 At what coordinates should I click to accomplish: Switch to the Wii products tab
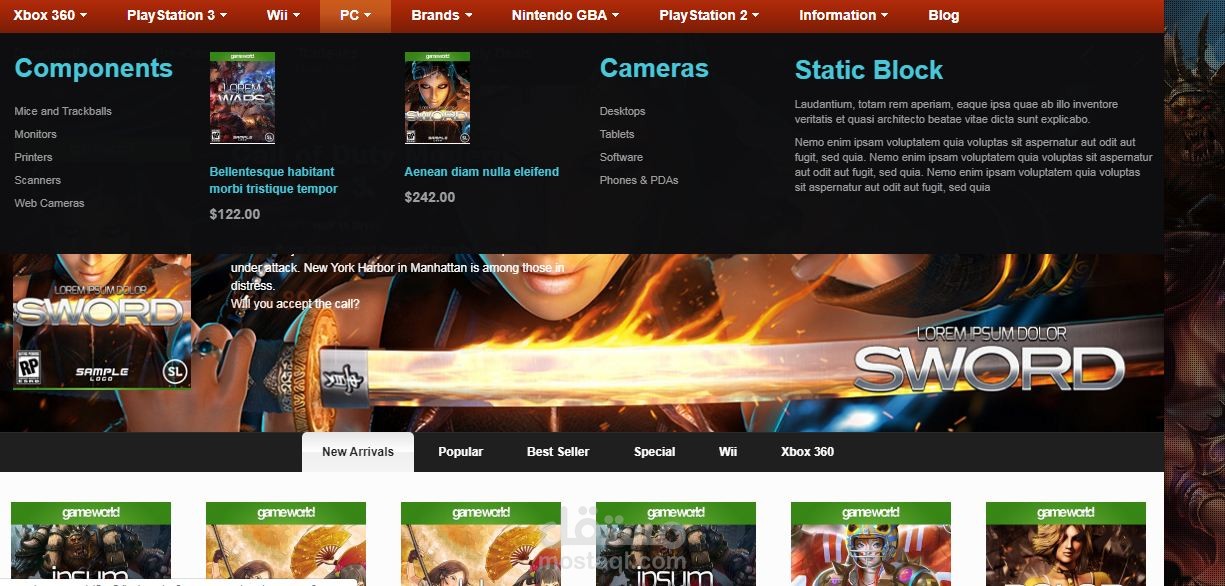[x=728, y=452]
